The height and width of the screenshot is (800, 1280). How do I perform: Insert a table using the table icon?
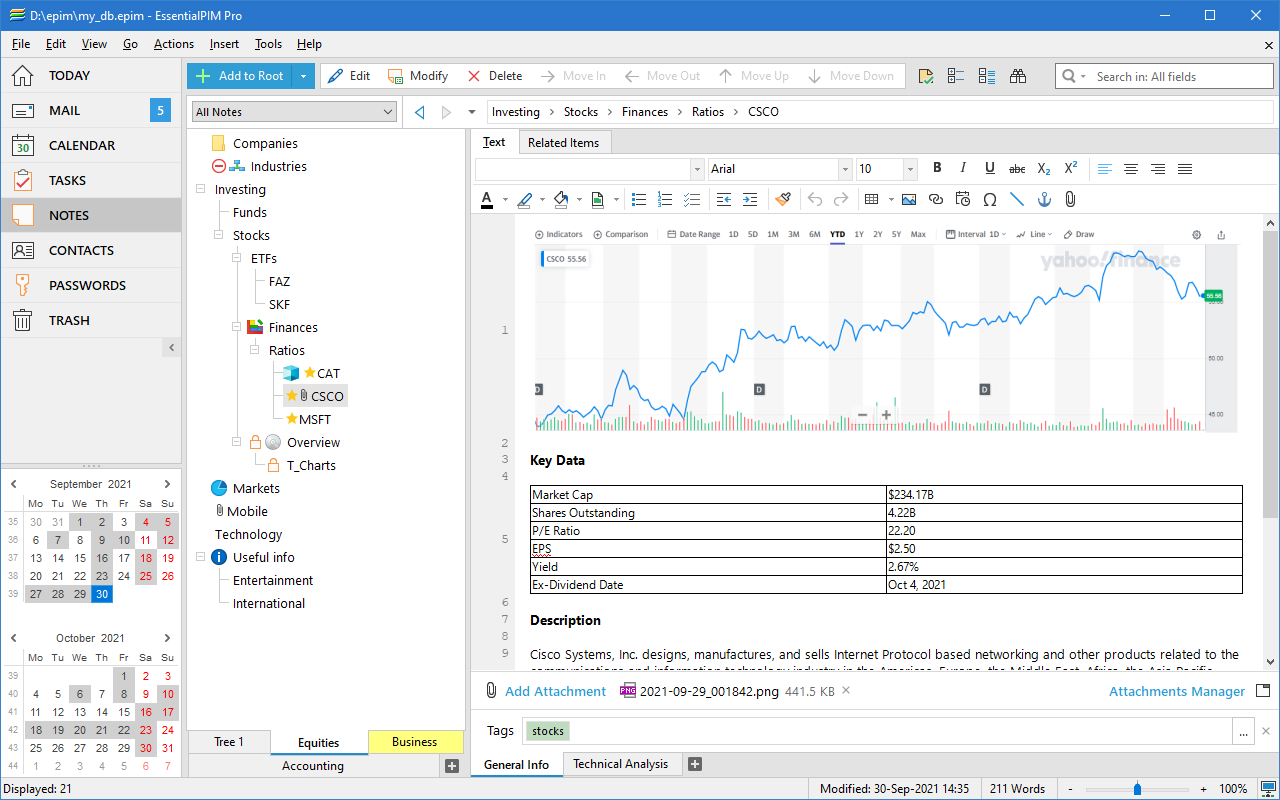[871, 199]
